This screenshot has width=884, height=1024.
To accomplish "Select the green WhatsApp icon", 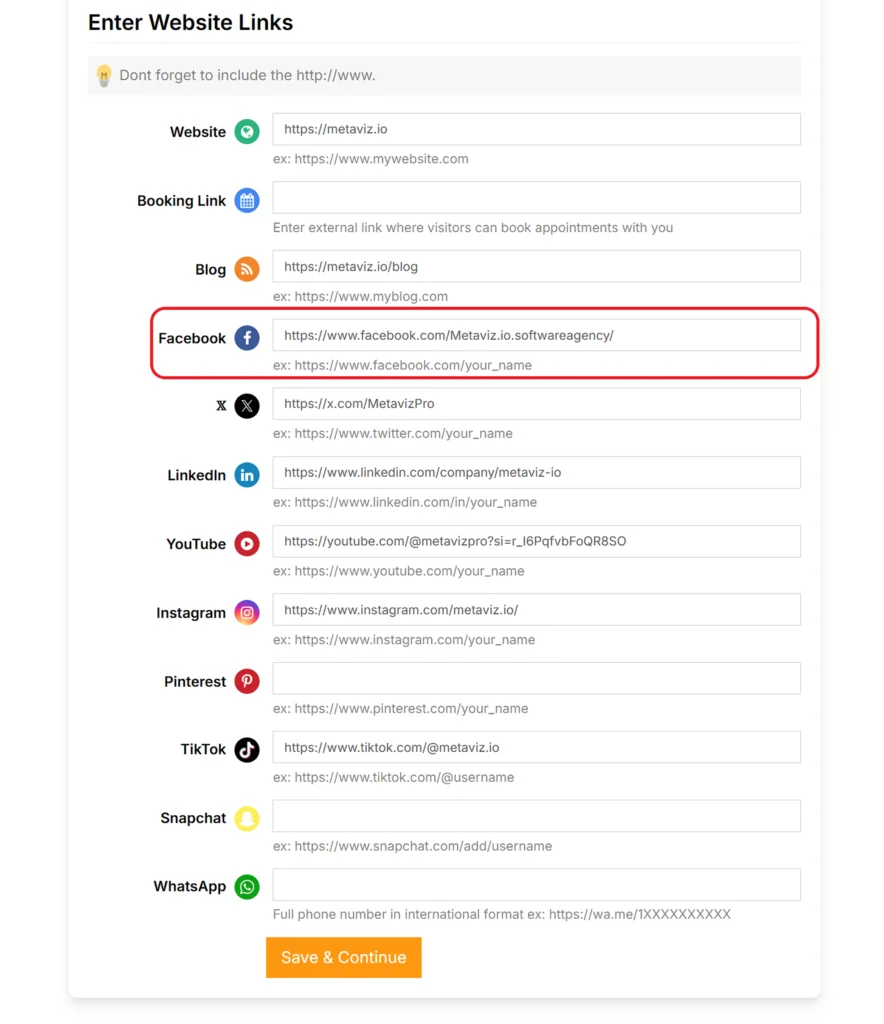I will pyautogui.click(x=246, y=887).
